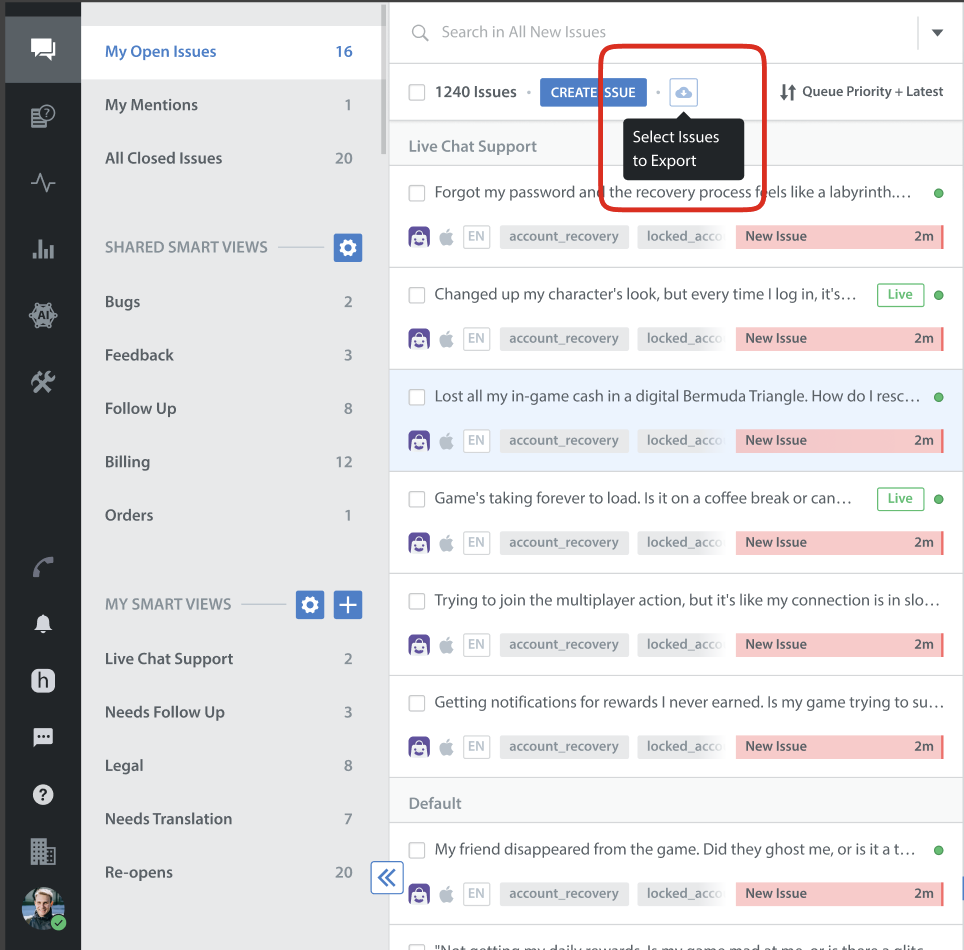Image resolution: width=964 pixels, height=950 pixels.
Task: Open the Queue Priority + Latest sort menu
Action: click(861, 92)
